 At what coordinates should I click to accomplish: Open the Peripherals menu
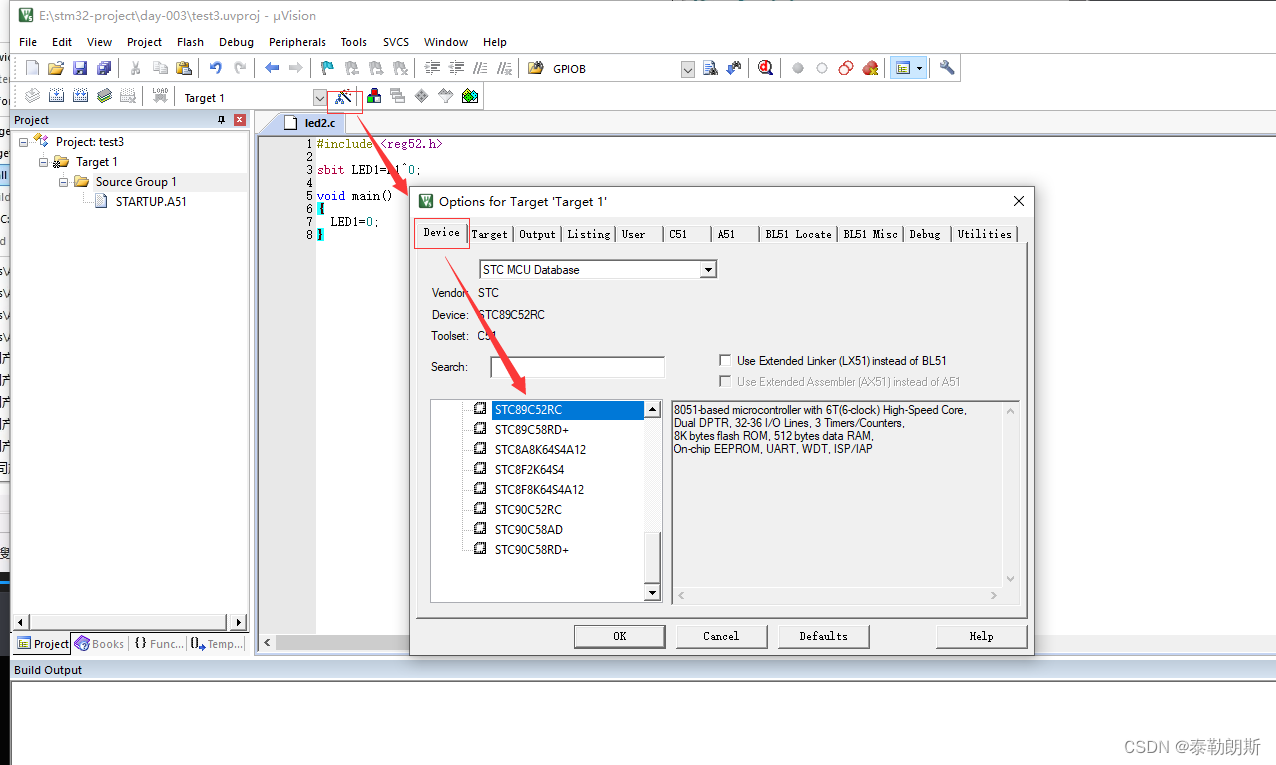tap(297, 42)
